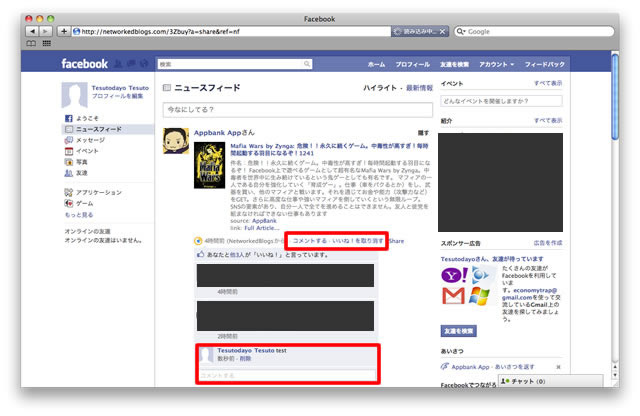Expand もっと見る in the sidebar
Image resolution: width=640 pixels, height=416 pixels.
tap(79, 215)
